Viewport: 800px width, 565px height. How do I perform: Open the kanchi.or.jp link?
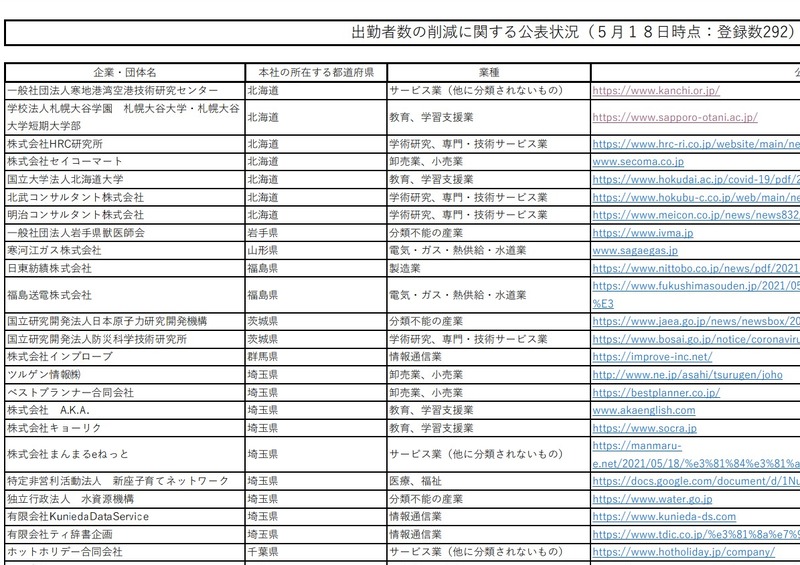click(x=656, y=91)
